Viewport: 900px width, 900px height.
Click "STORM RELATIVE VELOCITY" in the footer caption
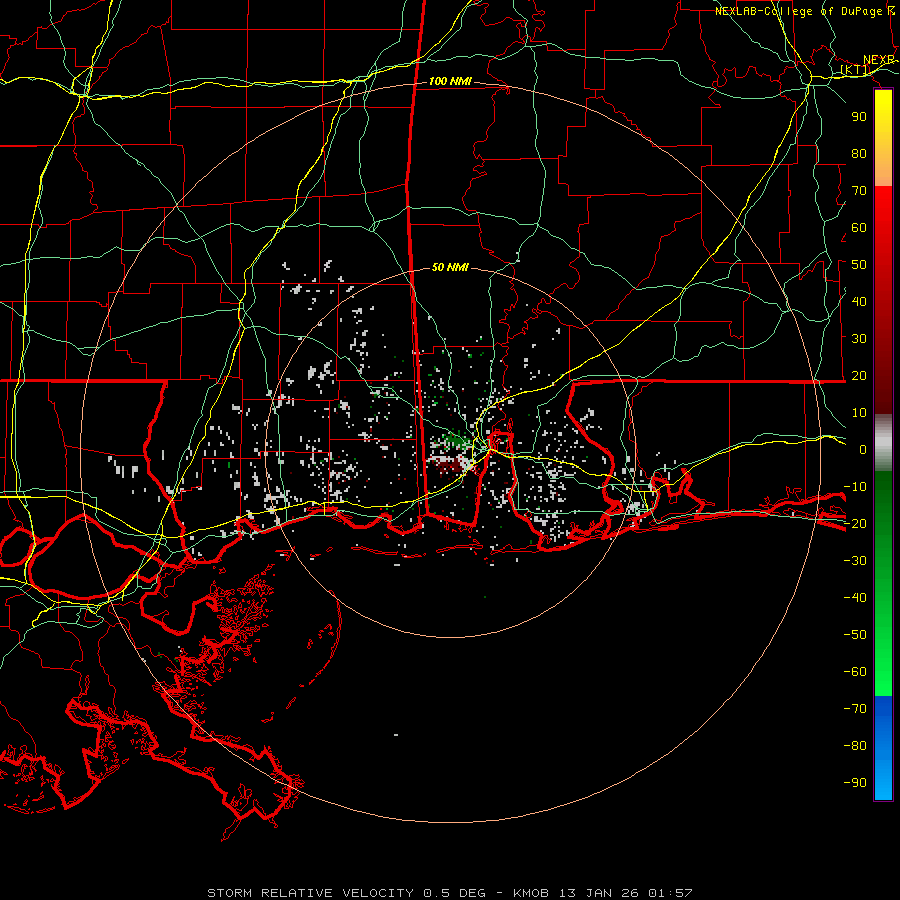tap(310, 893)
